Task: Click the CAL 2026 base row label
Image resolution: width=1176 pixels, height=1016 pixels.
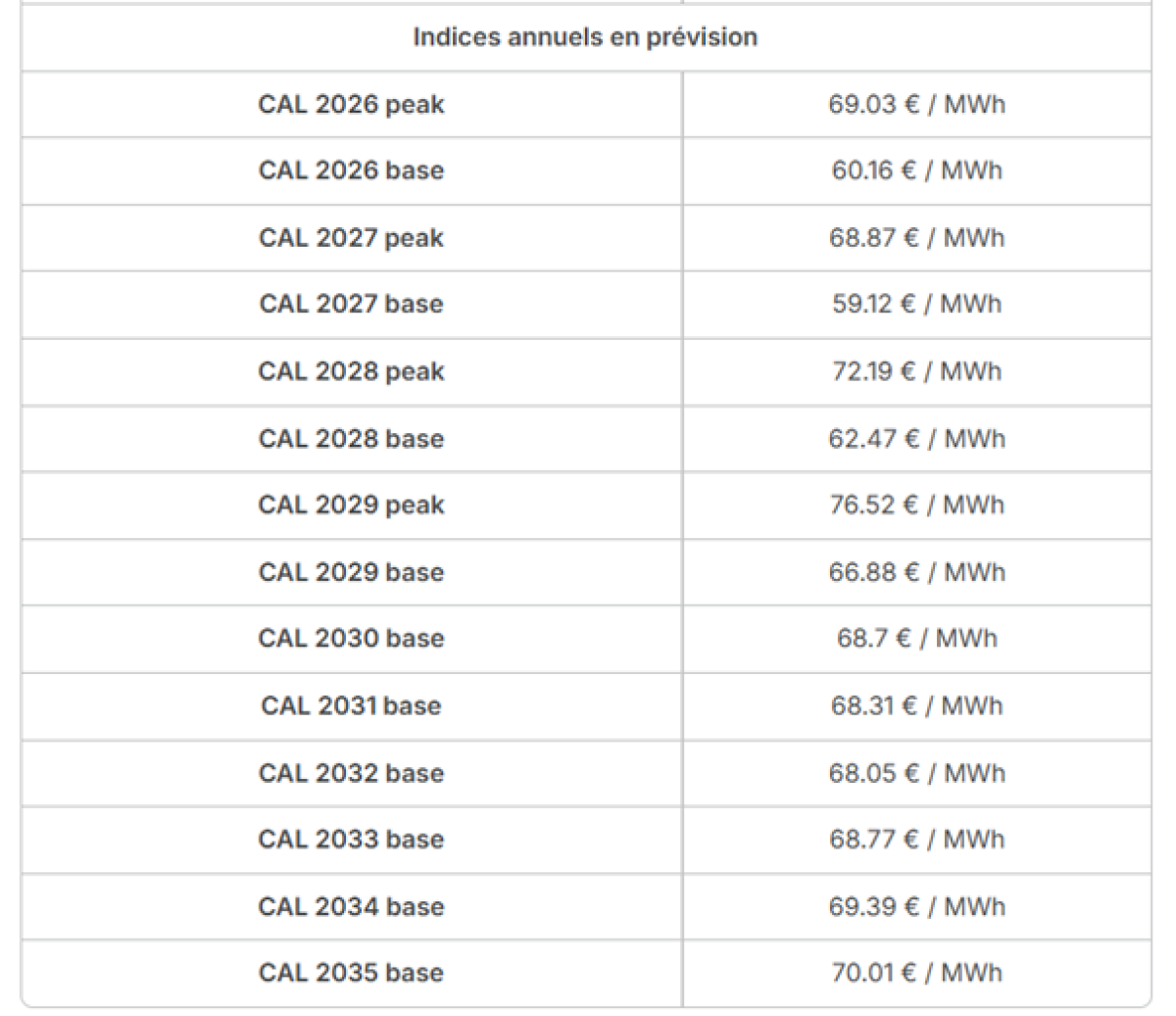Action: [x=351, y=170]
